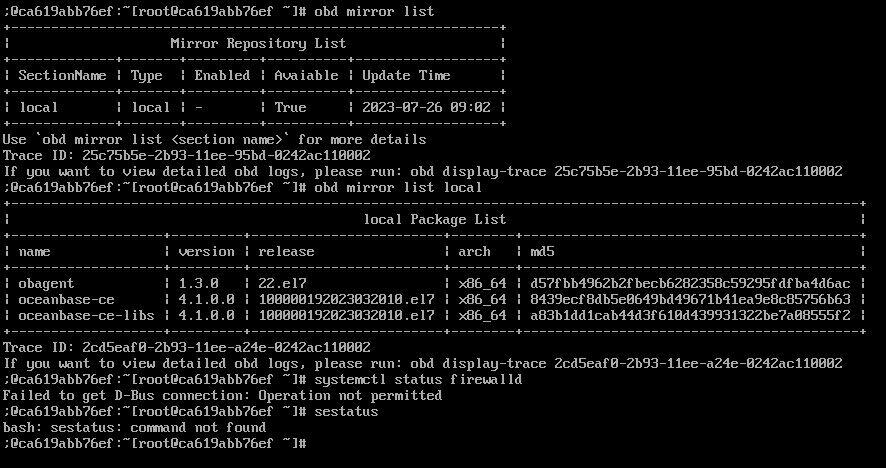Click the second Trace ID line
Viewport: 886px width, 468px height.
click(186, 348)
